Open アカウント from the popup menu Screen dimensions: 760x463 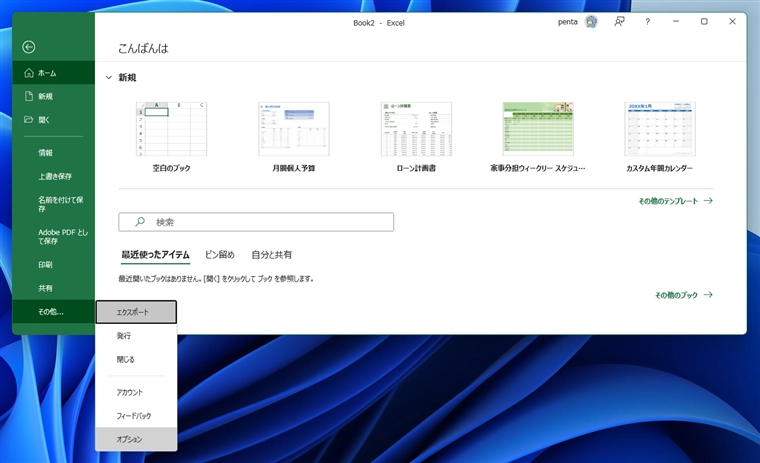[136, 392]
